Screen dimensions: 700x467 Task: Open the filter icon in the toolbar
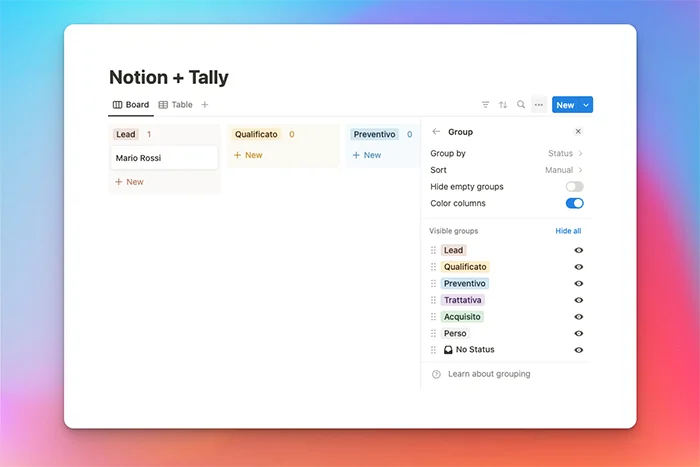pos(485,105)
